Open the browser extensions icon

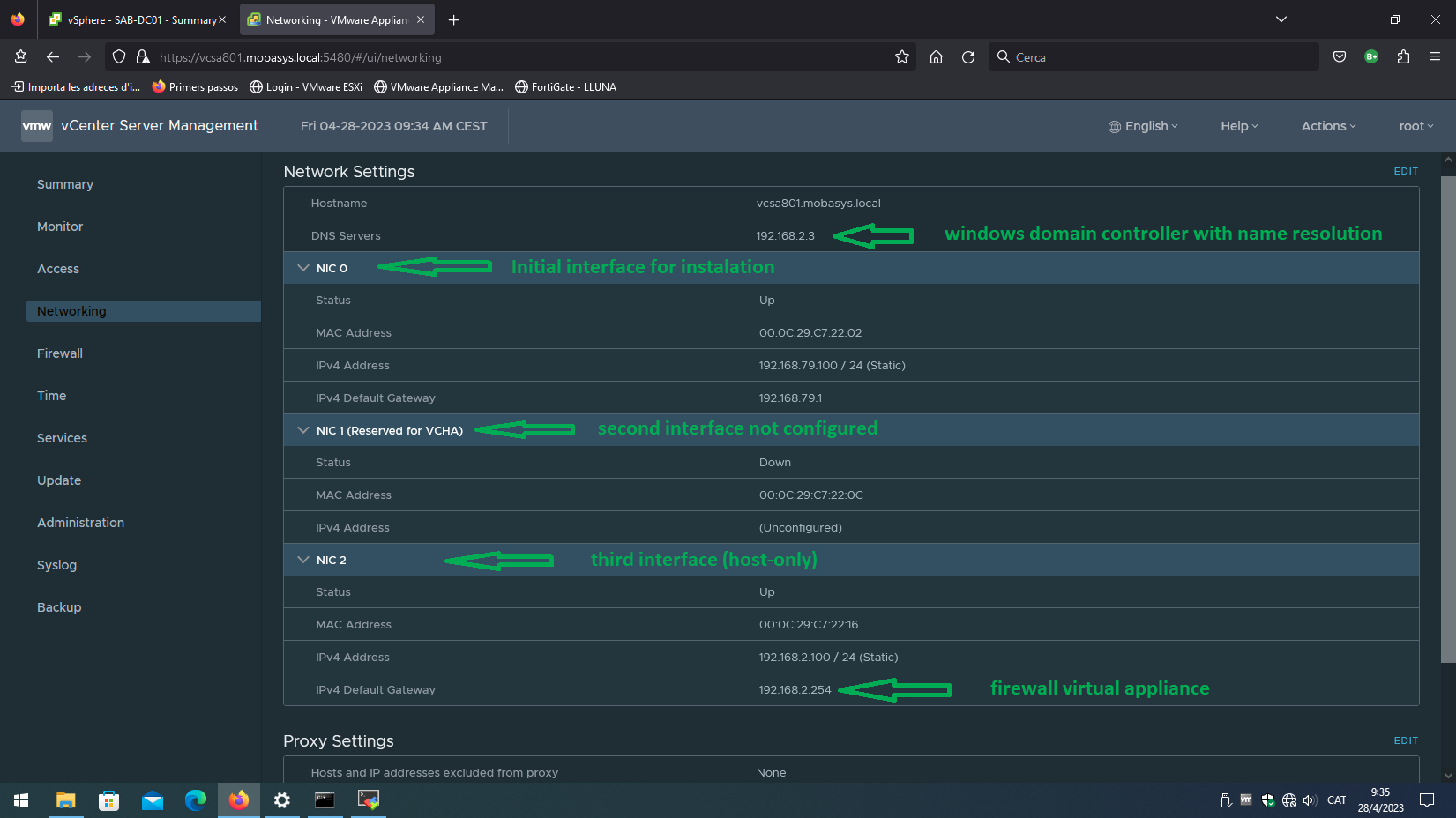tap(1403, 57)
